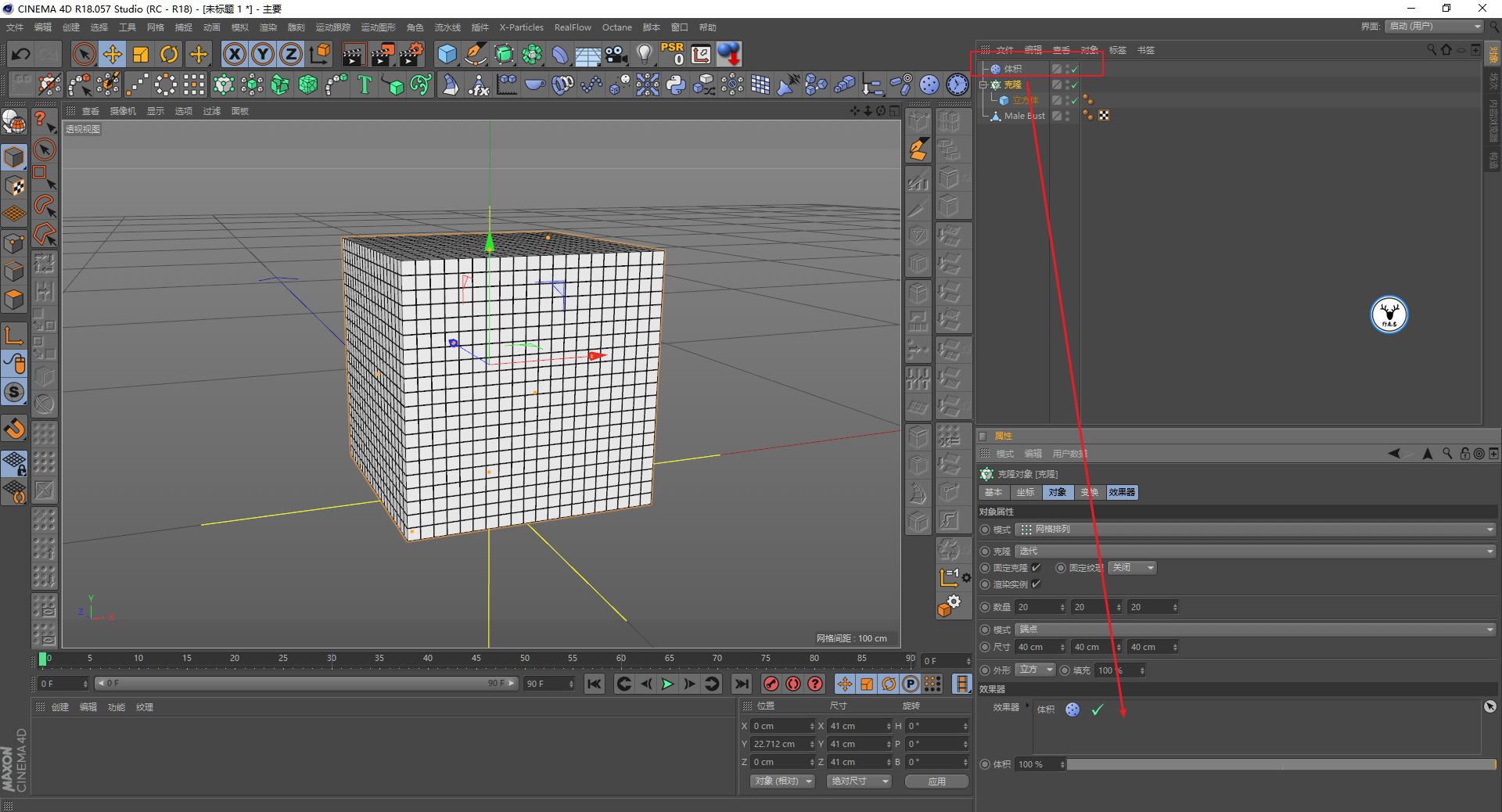1502x812 pixels.
Task: Click the Camera object icon
Action: pyautogui.click(x=616, y=54)
